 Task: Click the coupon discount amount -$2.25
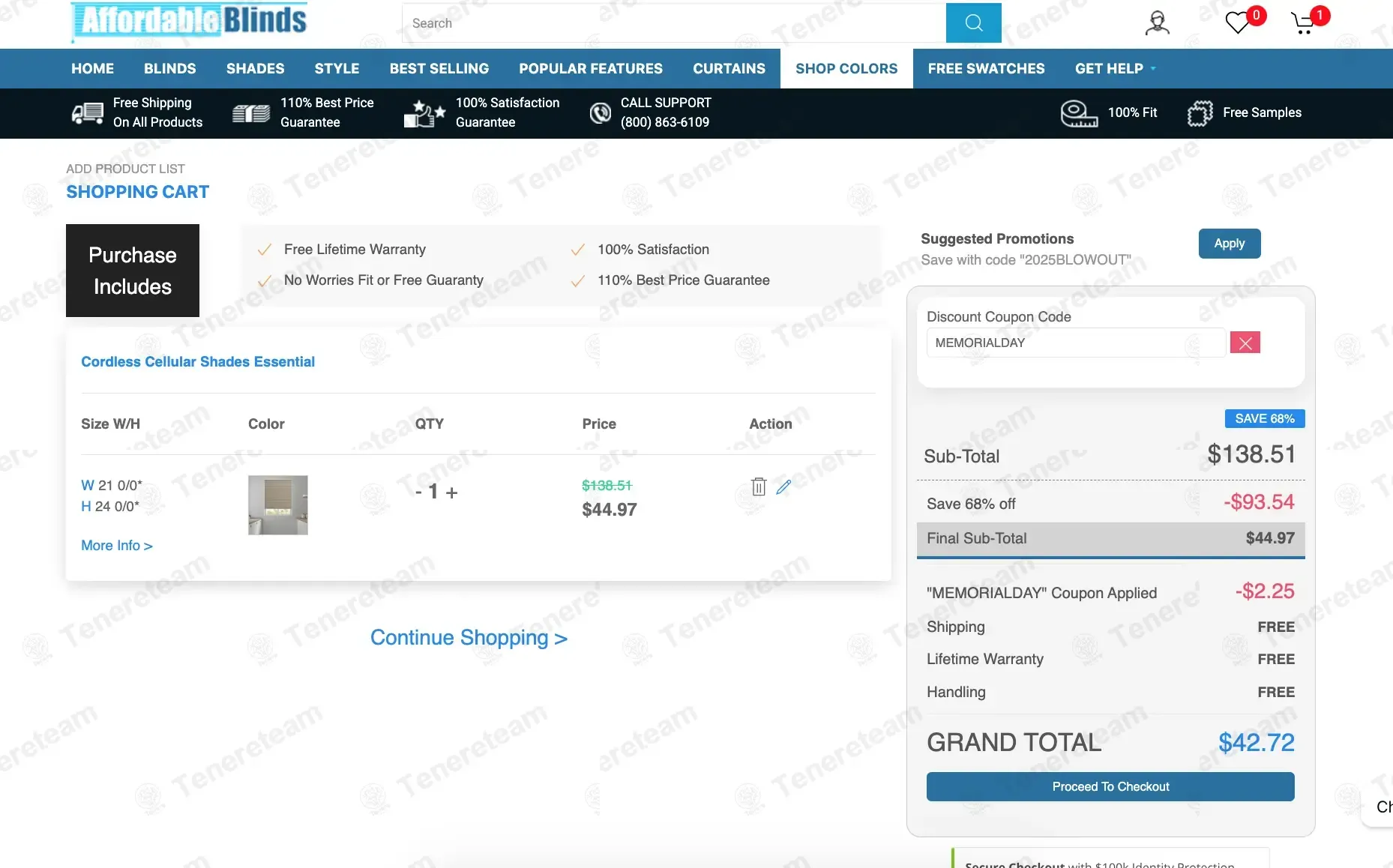[1265, 591]
